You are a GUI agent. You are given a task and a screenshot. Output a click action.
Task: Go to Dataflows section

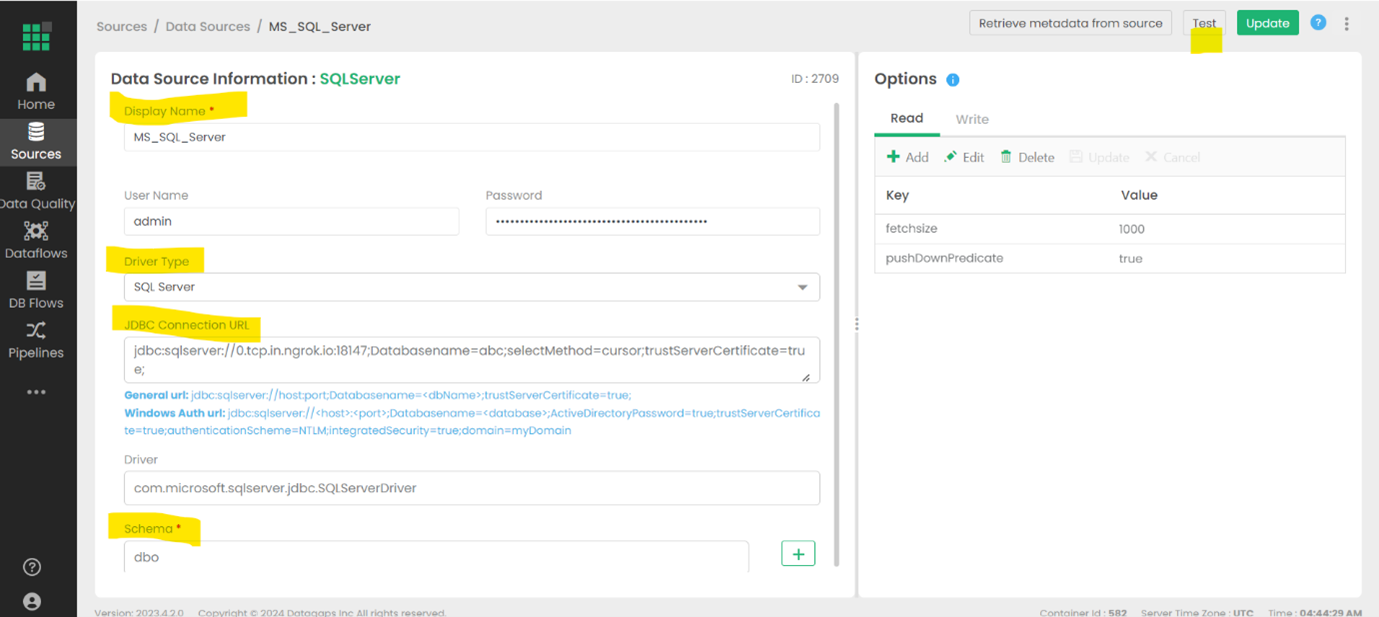click(x=36, y=240)
